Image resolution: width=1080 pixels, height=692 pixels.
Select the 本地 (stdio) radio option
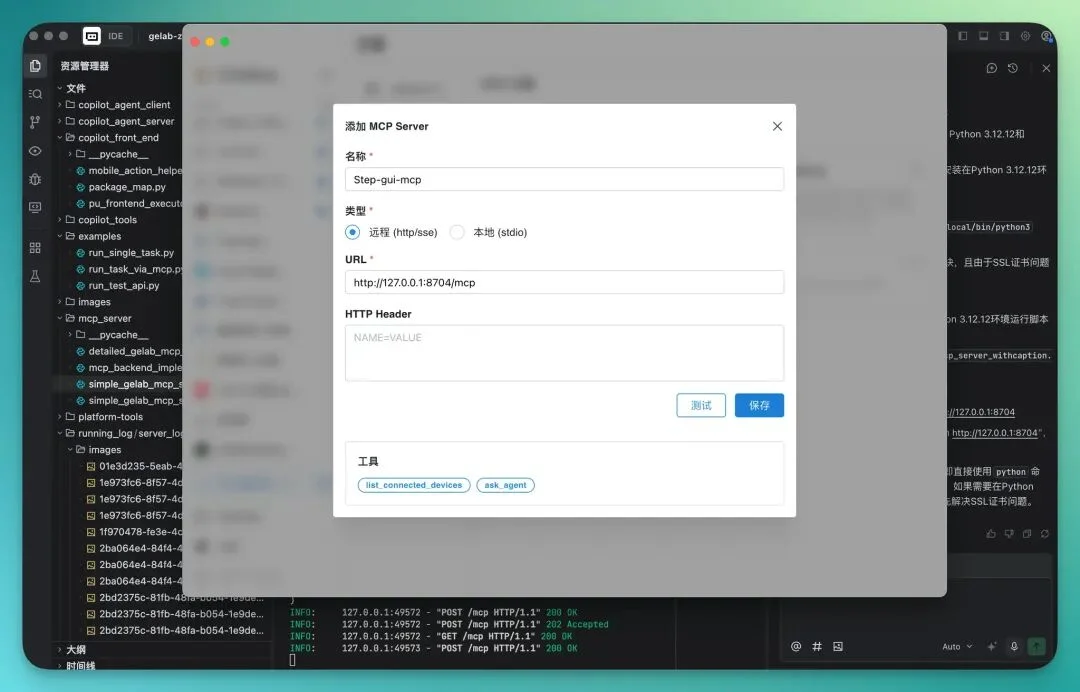457,232
